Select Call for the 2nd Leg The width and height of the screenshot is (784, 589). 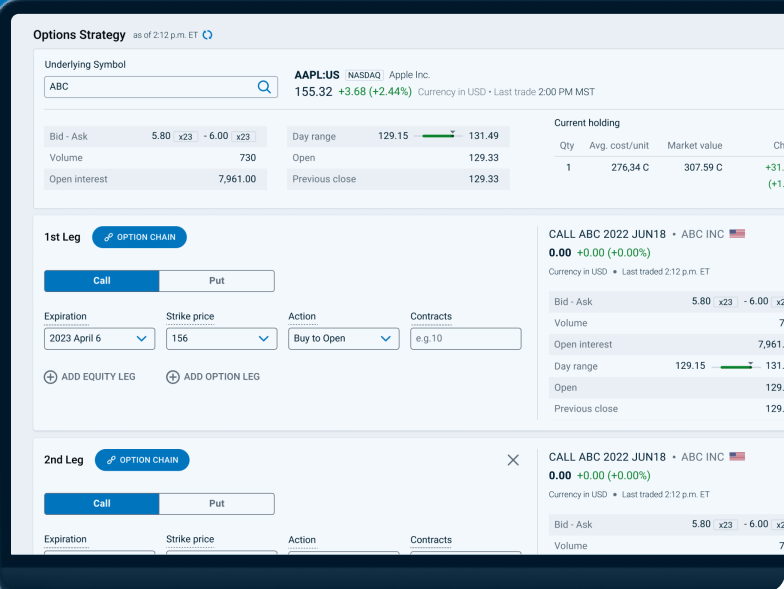102,504
